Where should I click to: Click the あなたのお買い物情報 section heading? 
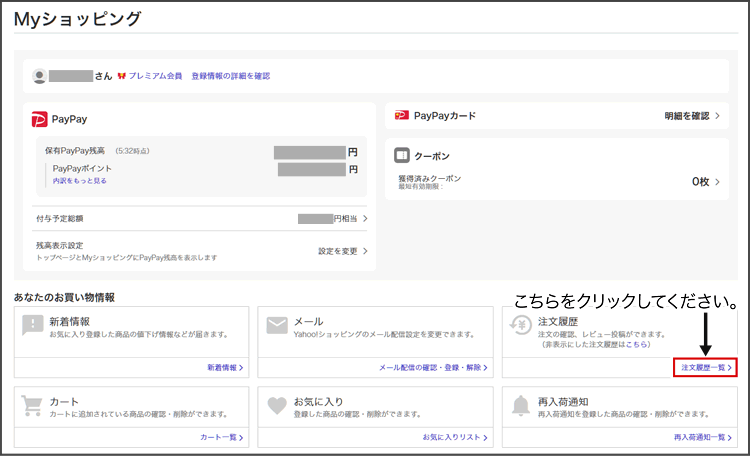click(x=64, y=297)
